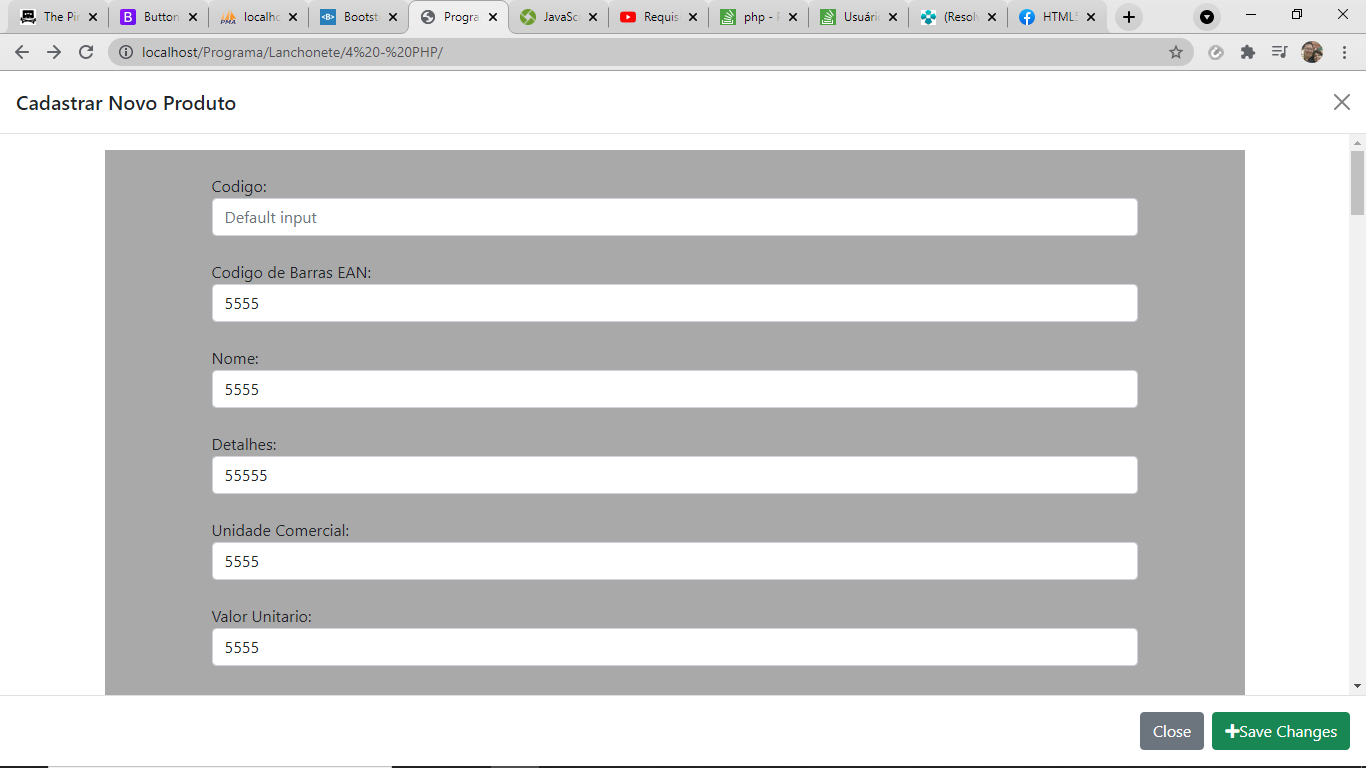
Task: Click the grey Close button
Action: point(1172,731)
